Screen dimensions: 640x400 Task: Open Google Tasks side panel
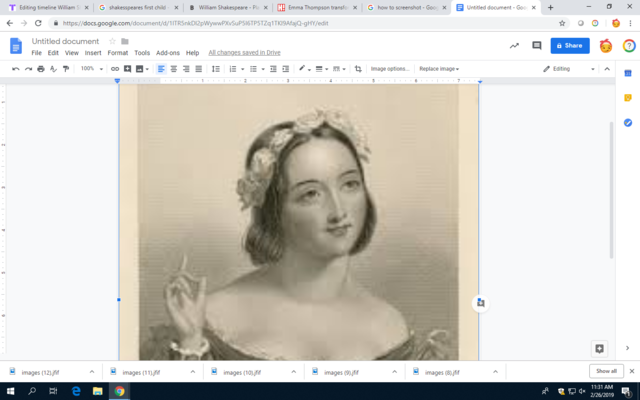click(x=628, y=122)
